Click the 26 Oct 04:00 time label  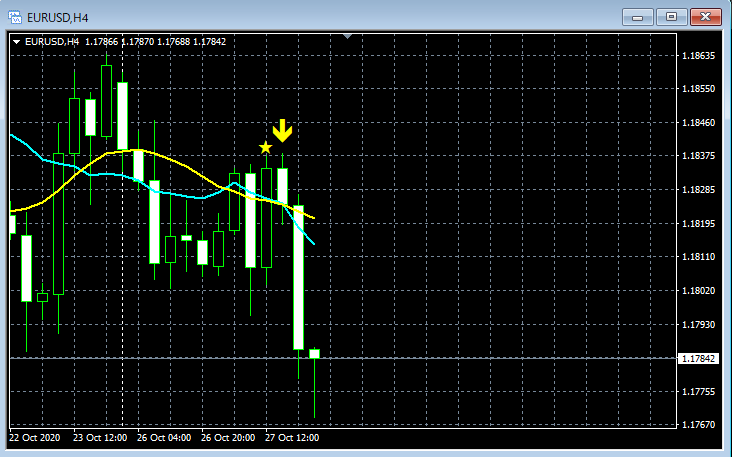coord(164,438)
